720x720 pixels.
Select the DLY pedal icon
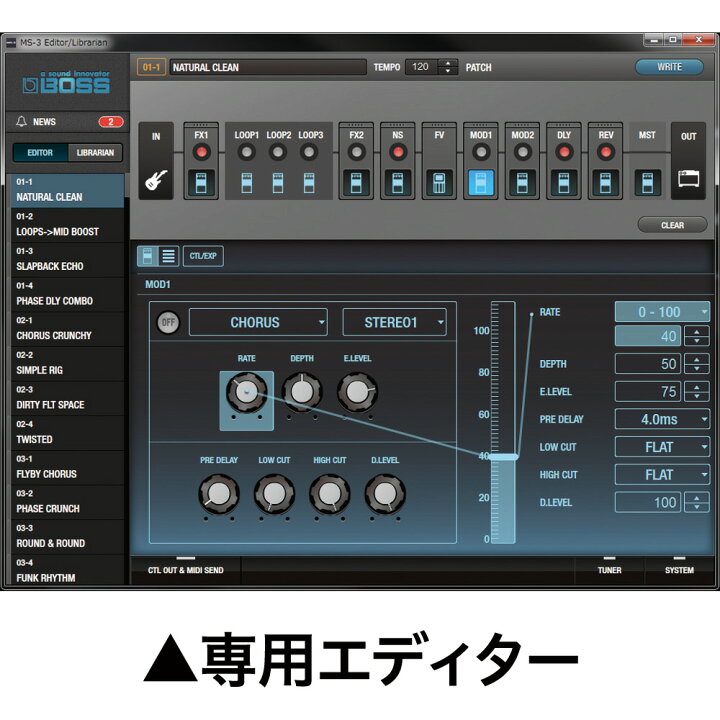564,182
